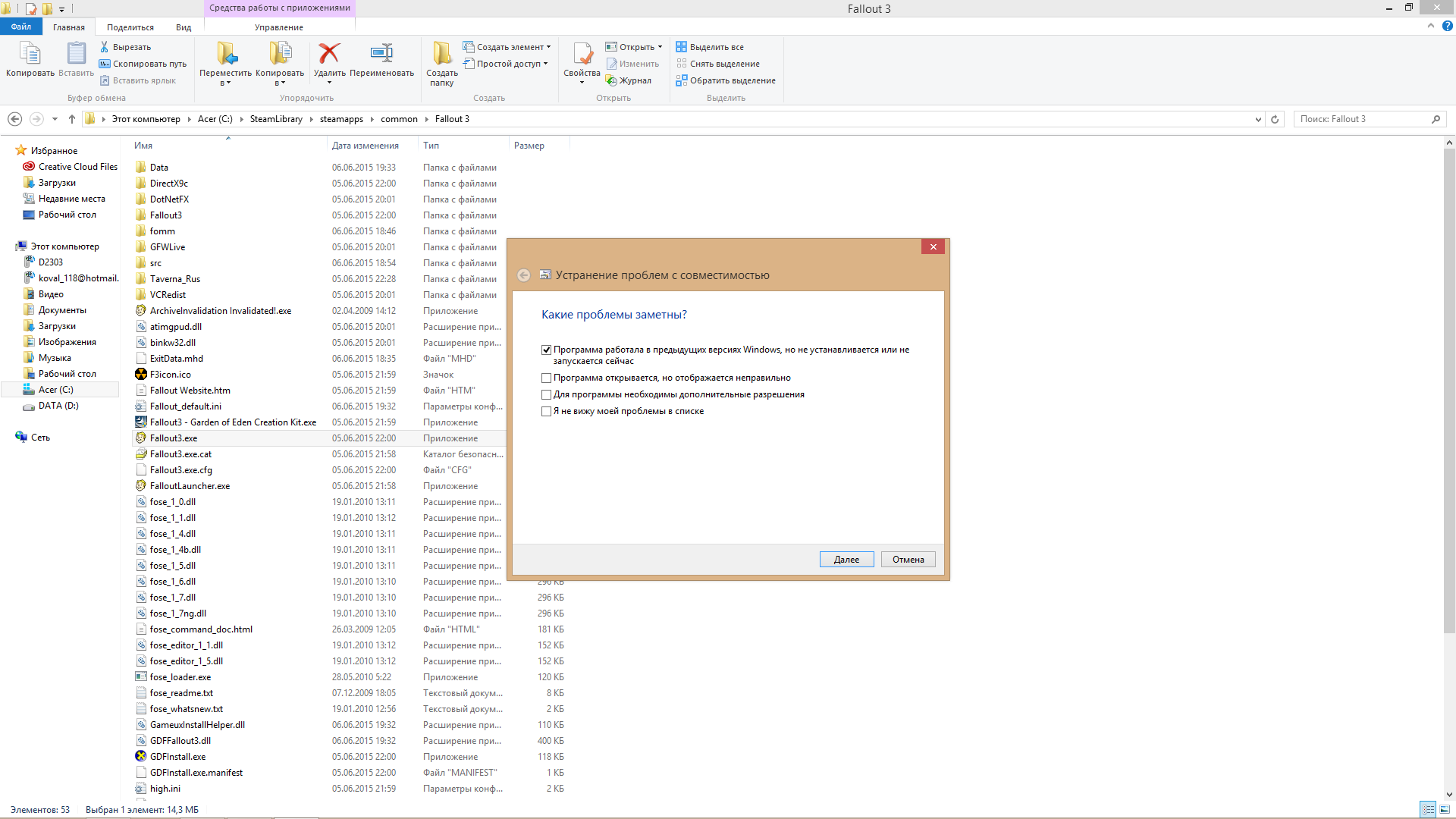
Task: Click the Copy (Копировать) clipboard icon
Action: [30, 54]
